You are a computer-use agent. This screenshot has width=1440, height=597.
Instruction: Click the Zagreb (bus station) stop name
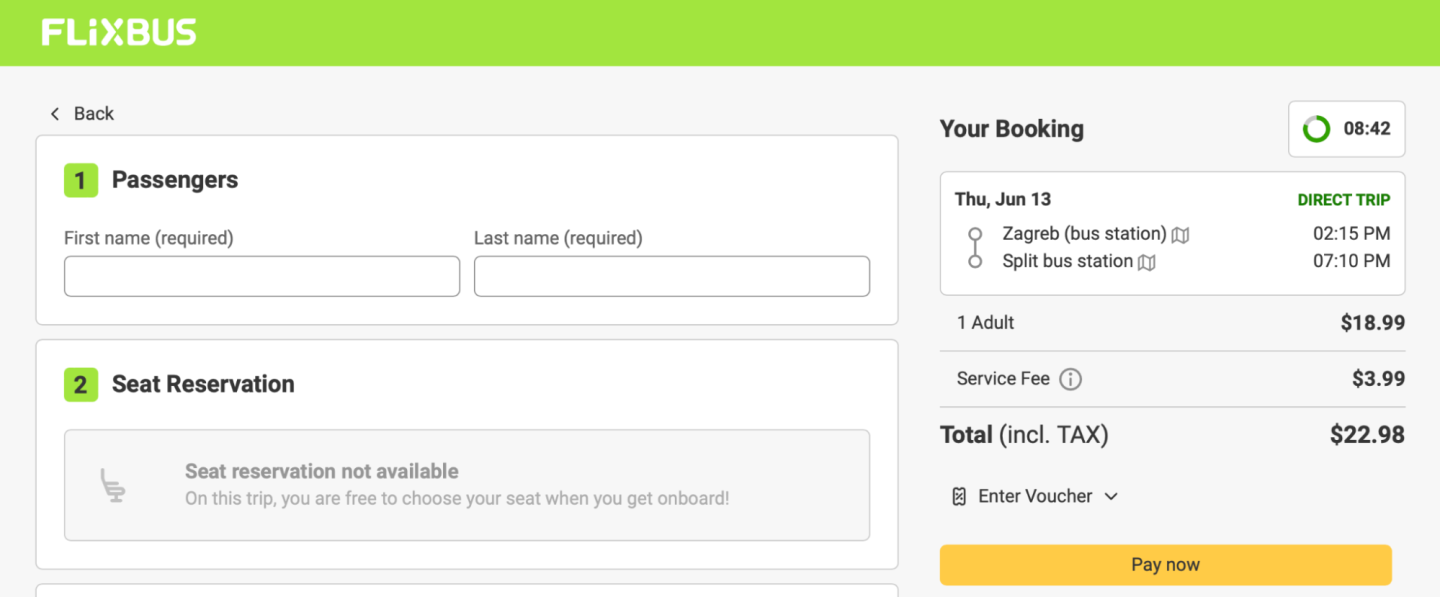[1084, 234]
